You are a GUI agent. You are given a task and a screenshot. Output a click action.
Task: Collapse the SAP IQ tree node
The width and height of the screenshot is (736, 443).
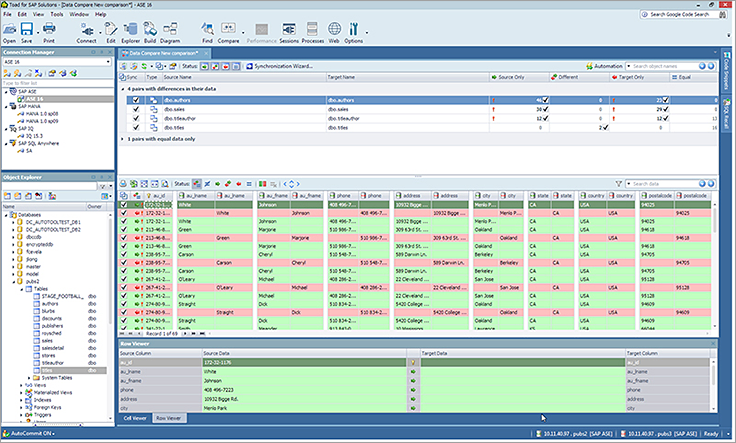(x=6, y=129)
